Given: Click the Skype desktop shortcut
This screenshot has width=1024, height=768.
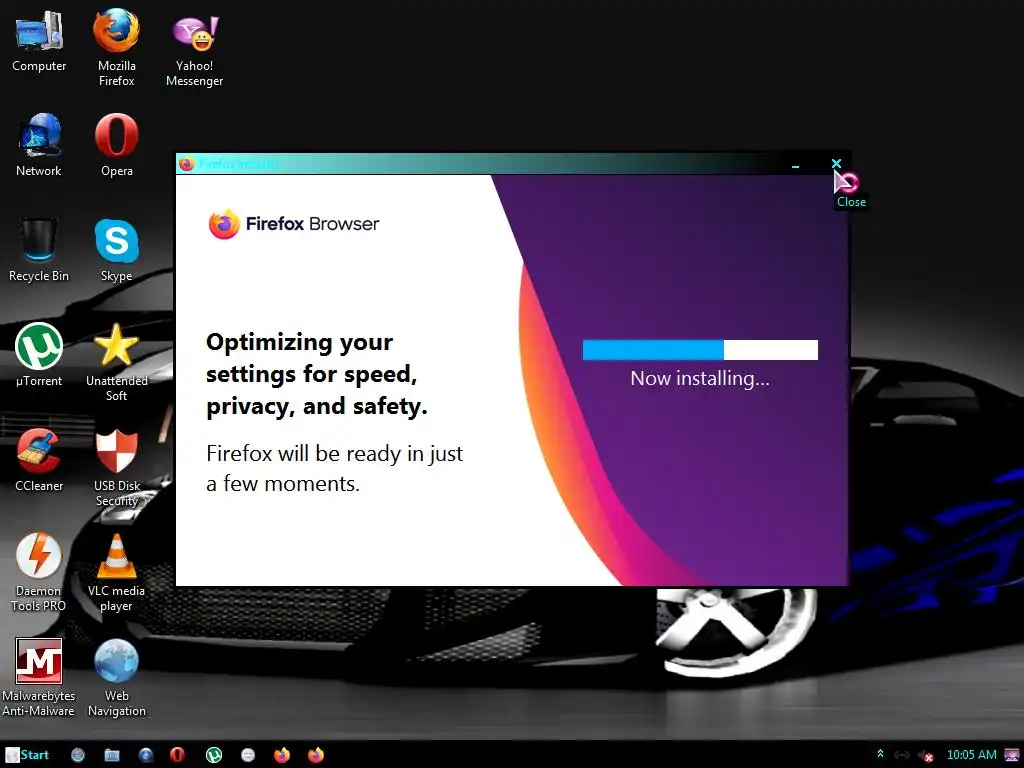Looking at the screenshot, I should (x=116, y=250).
